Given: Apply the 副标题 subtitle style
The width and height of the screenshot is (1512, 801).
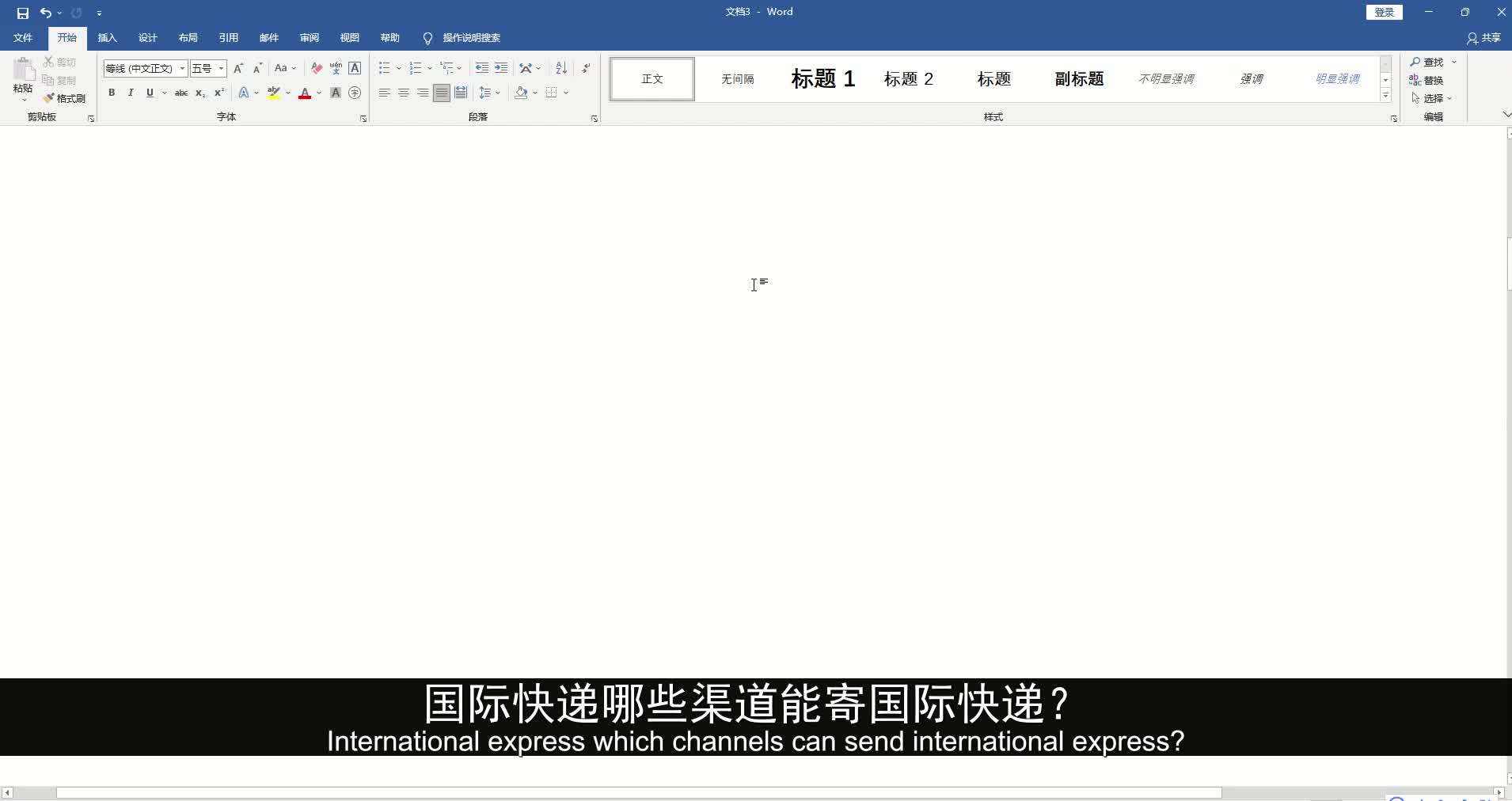Looking at the screenshot, I should click(1080, 78).
